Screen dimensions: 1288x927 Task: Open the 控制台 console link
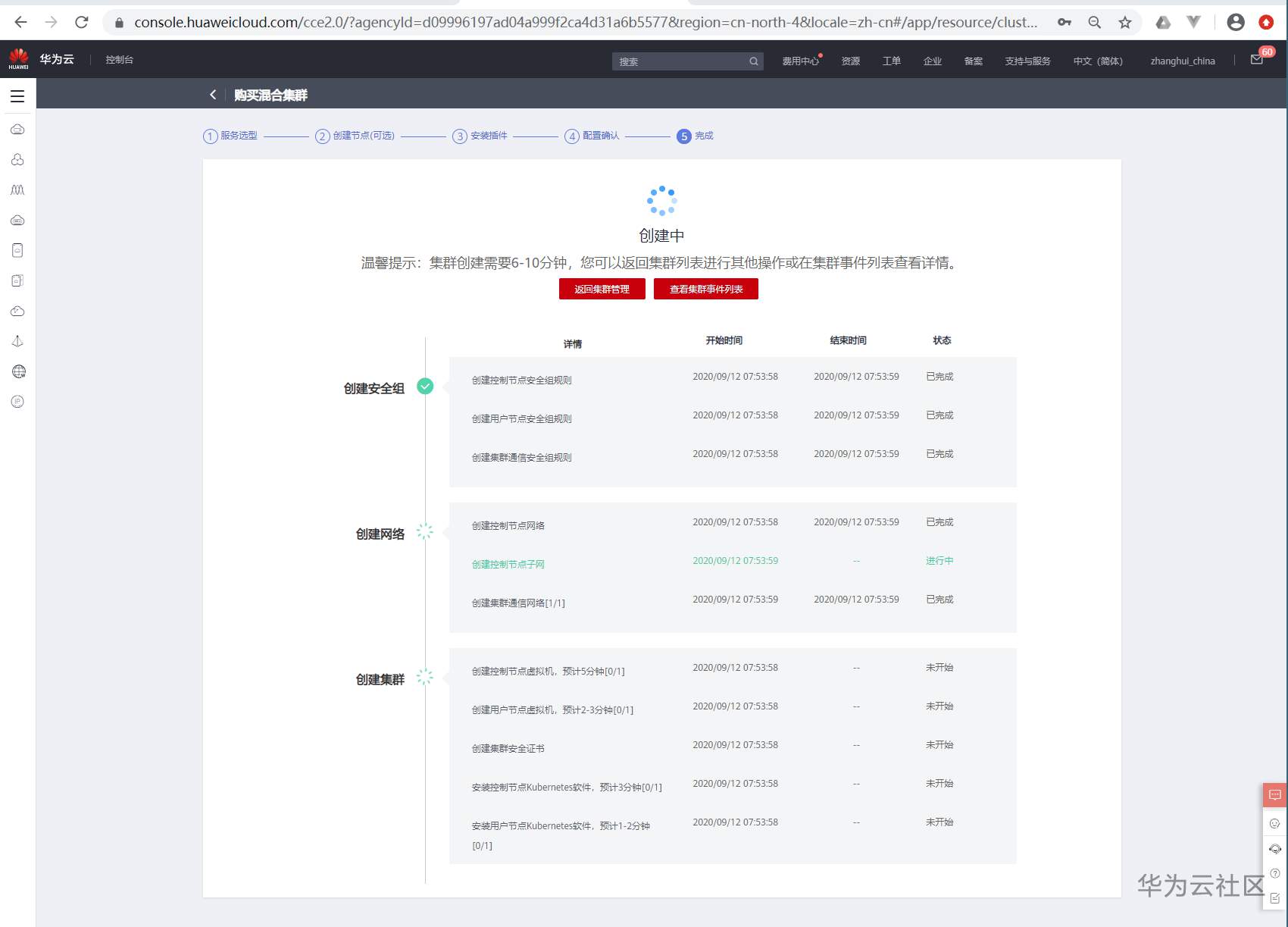click(120, 60)
